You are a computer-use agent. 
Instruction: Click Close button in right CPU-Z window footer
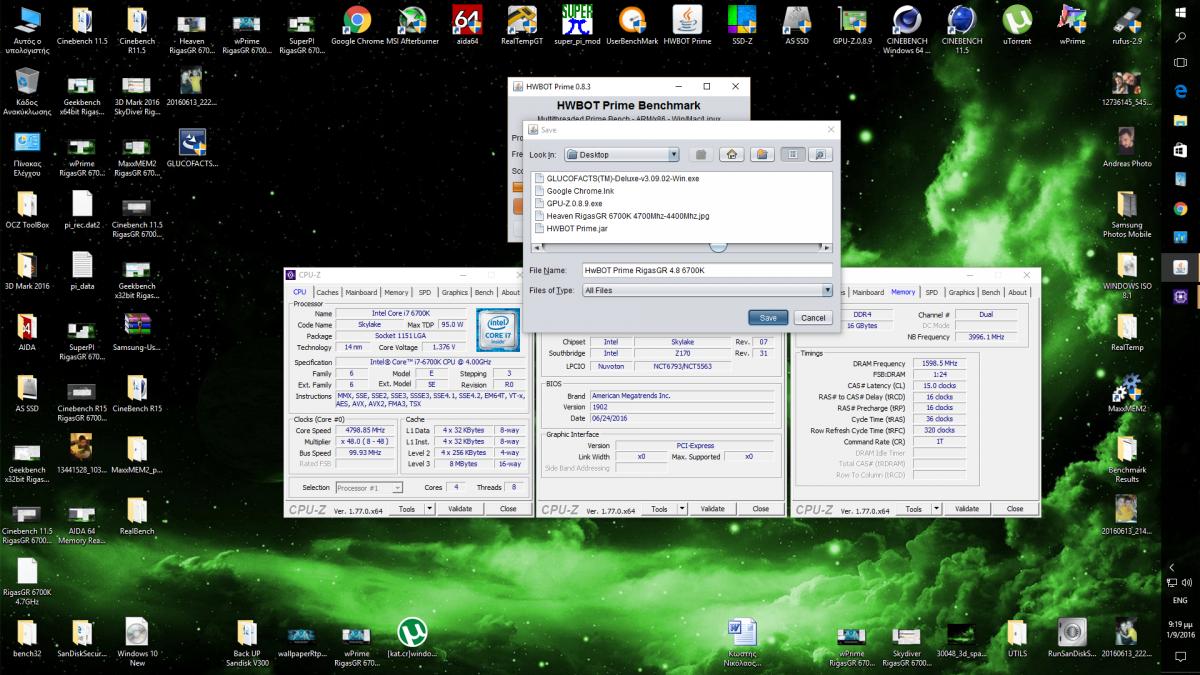(1015, 508)
